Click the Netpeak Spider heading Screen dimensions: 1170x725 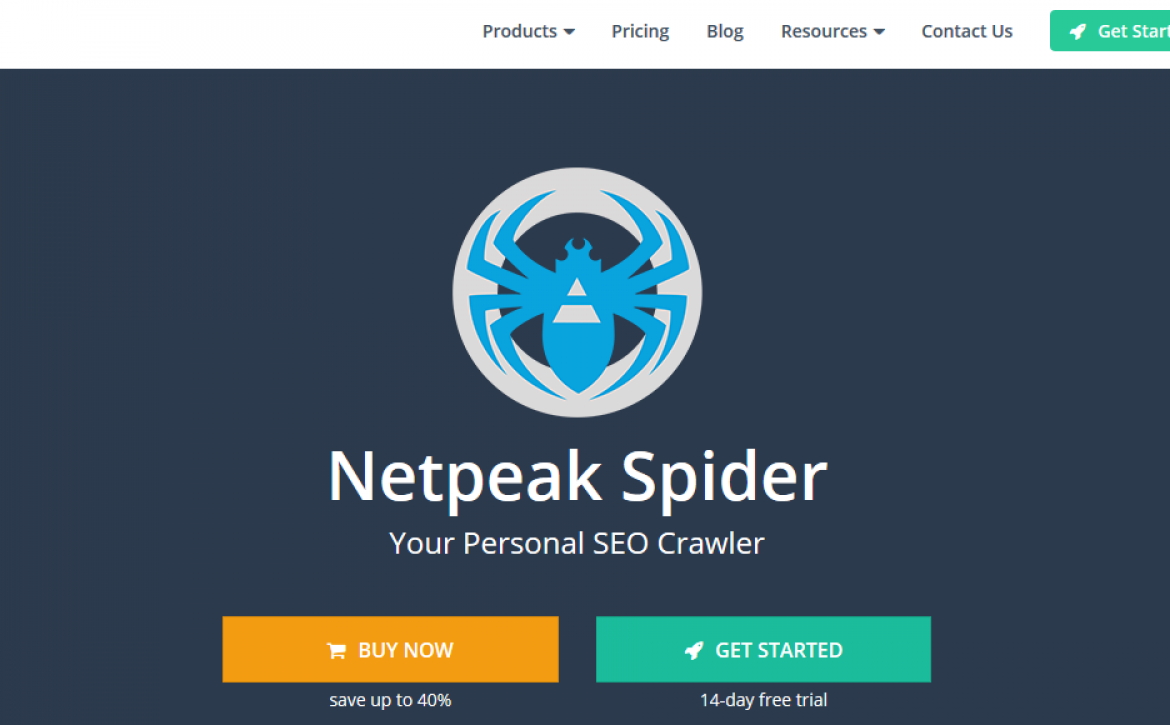pyautogui.click(x=577, y=477)
